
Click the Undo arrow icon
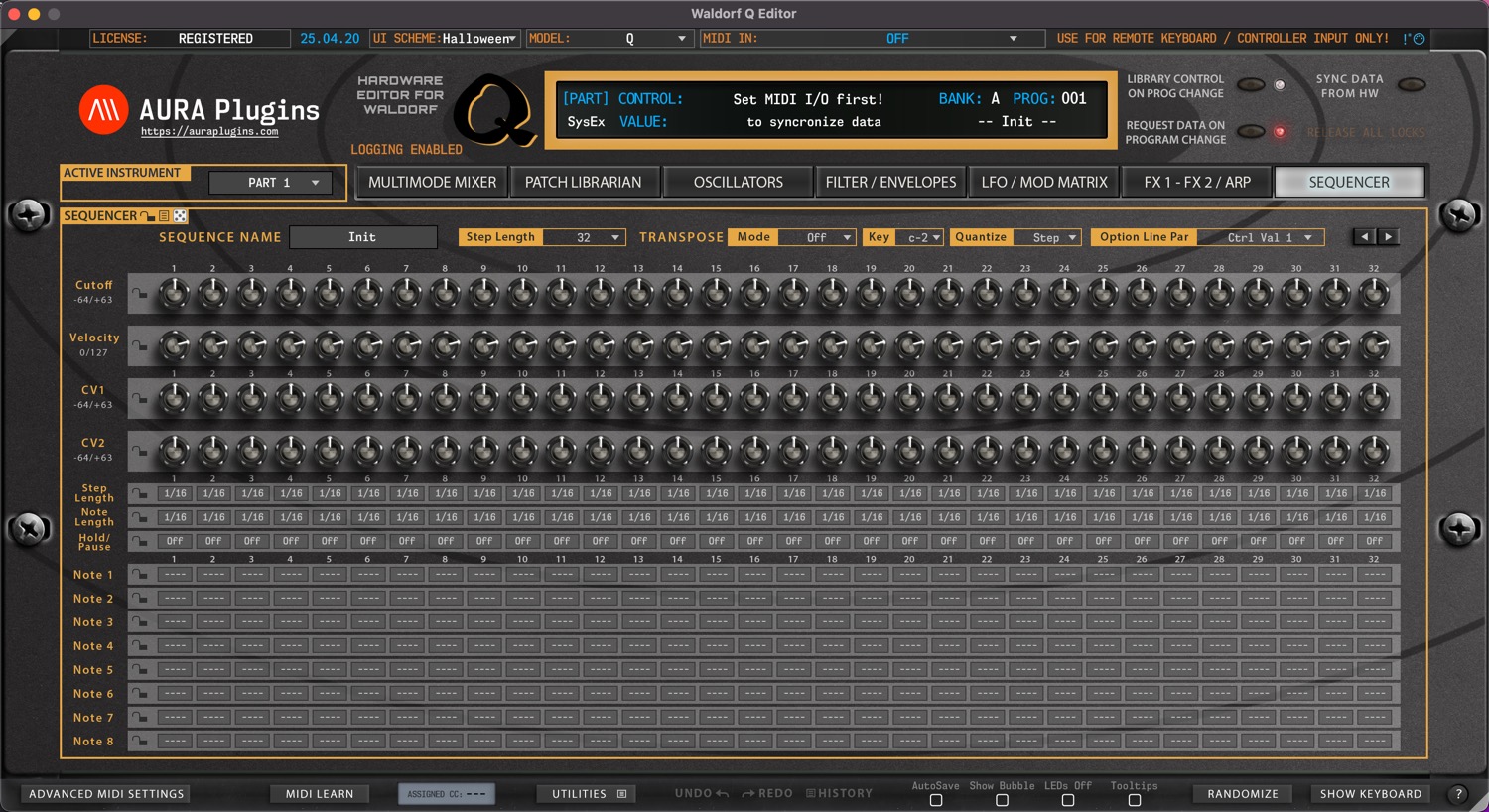[x=722, y=793]
